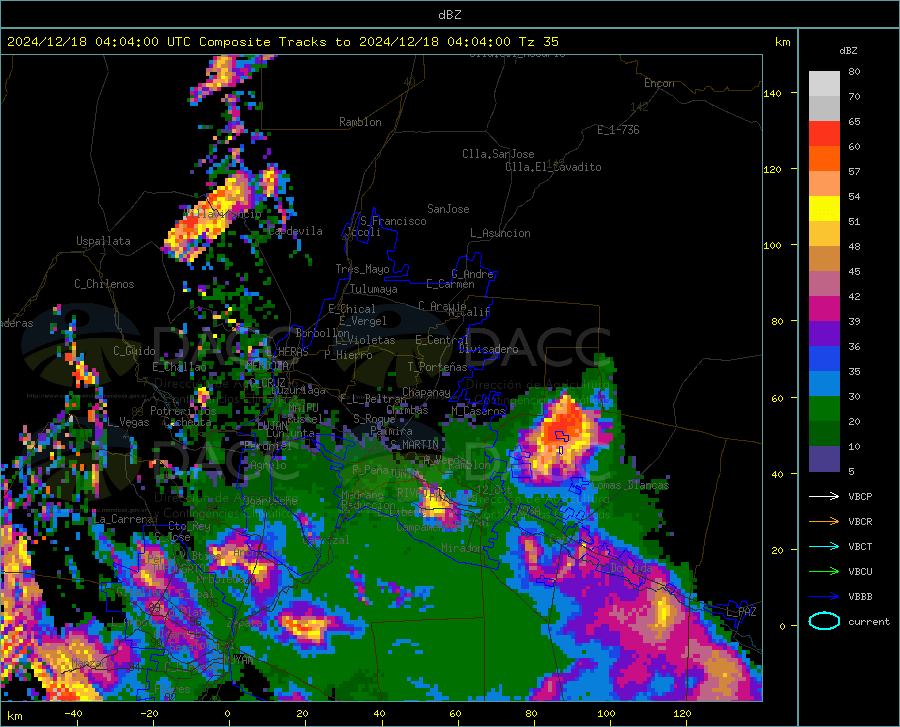This screenshot has width=900, height=727.
Task: Click the blue VBBB arrow legend icon
Action: click(x=824, y=596)
